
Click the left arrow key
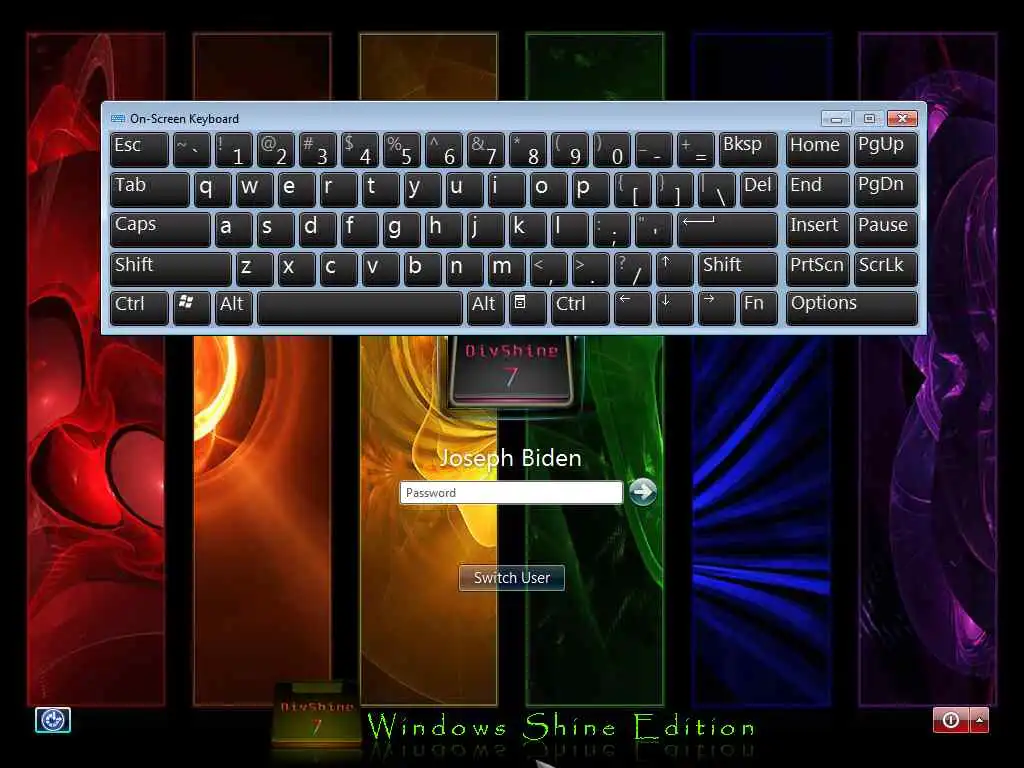click(632, 308)
